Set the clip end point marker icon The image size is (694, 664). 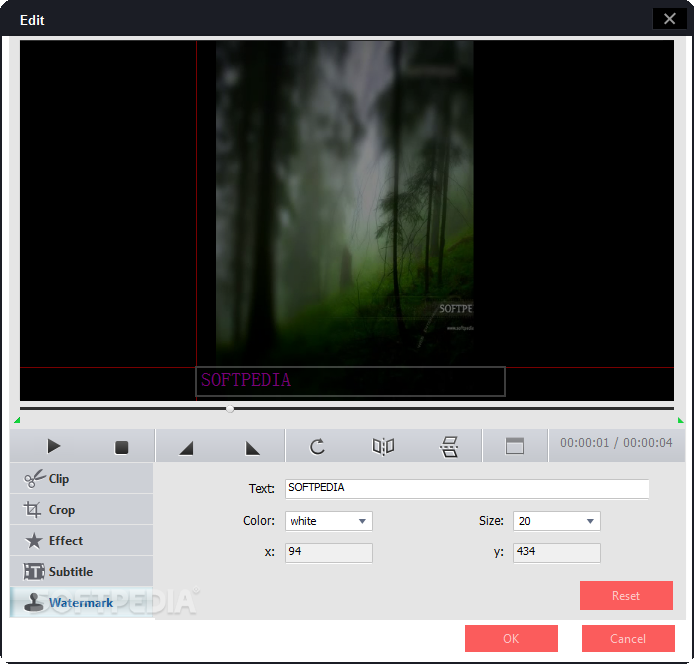click(252, 448)
